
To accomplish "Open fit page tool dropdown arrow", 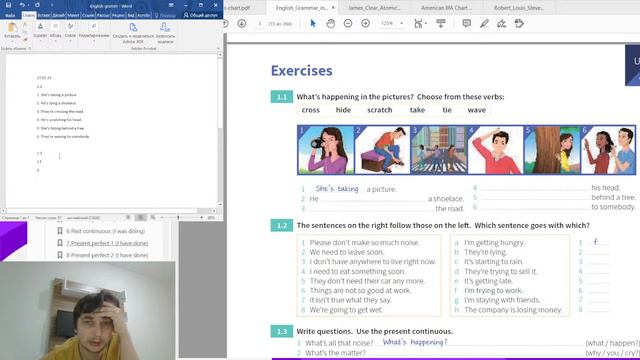I will (x=426, y=24).
